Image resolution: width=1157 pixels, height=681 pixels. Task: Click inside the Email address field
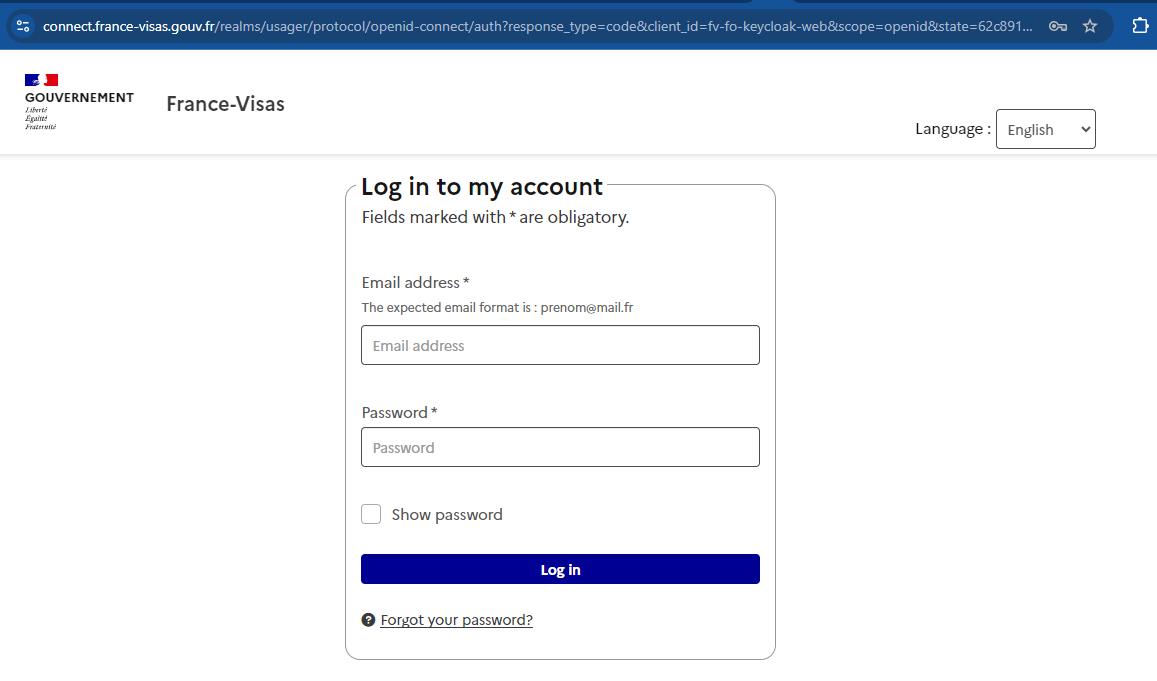(560, 345)
